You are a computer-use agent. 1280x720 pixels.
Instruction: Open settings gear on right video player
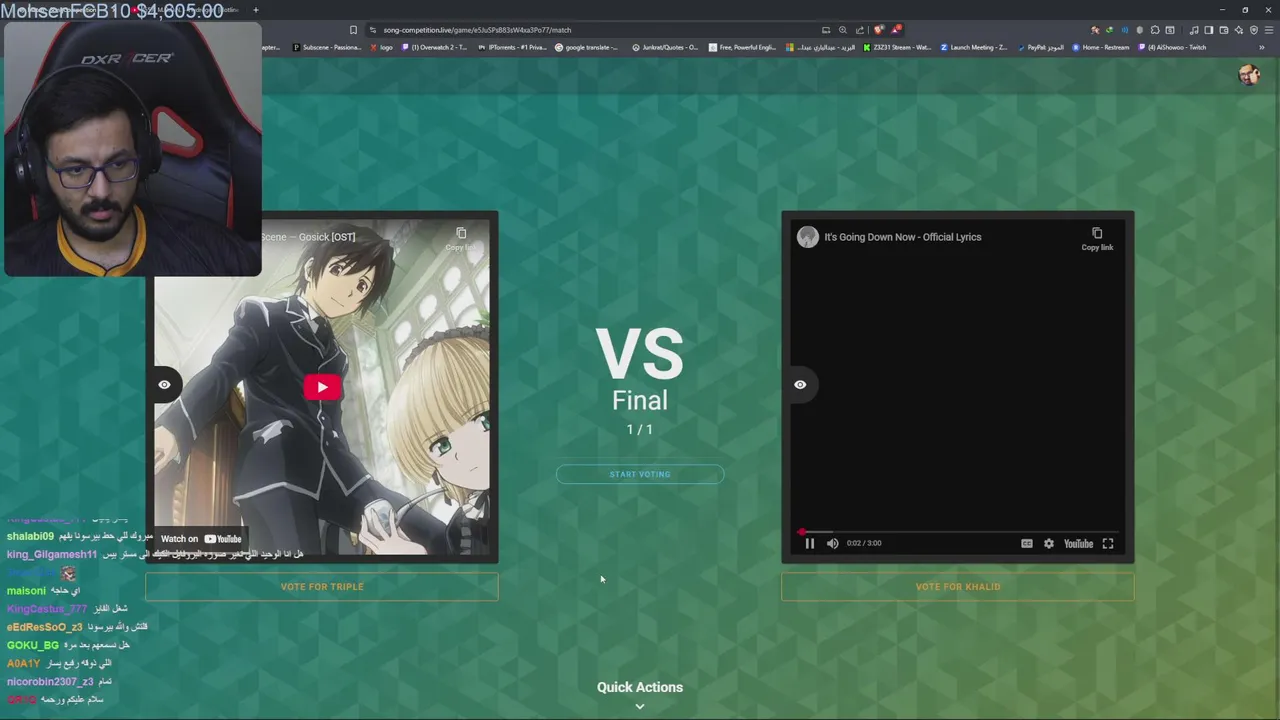[1048, 543]
